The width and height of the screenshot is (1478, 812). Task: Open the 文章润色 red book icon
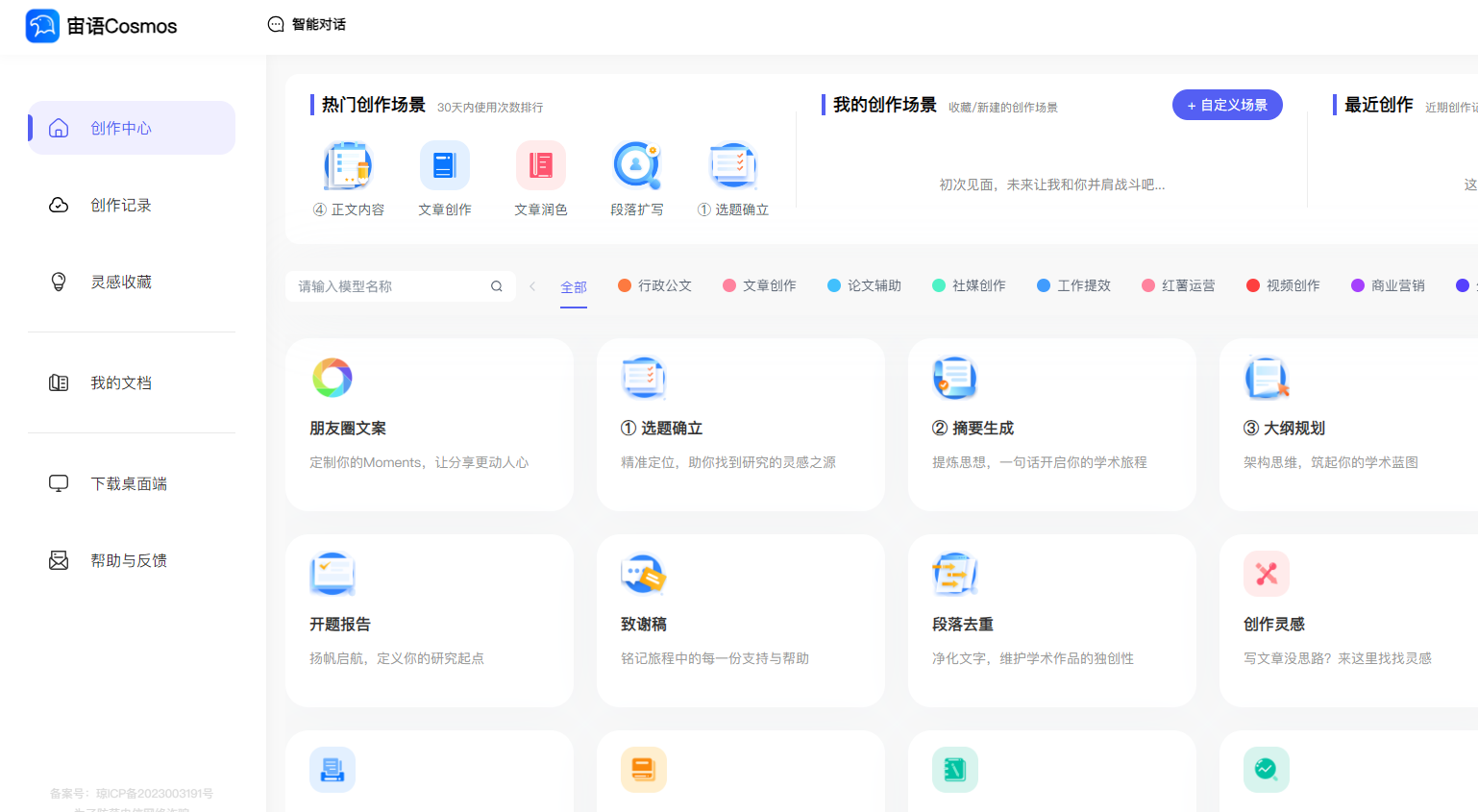(x=541, y=165)
